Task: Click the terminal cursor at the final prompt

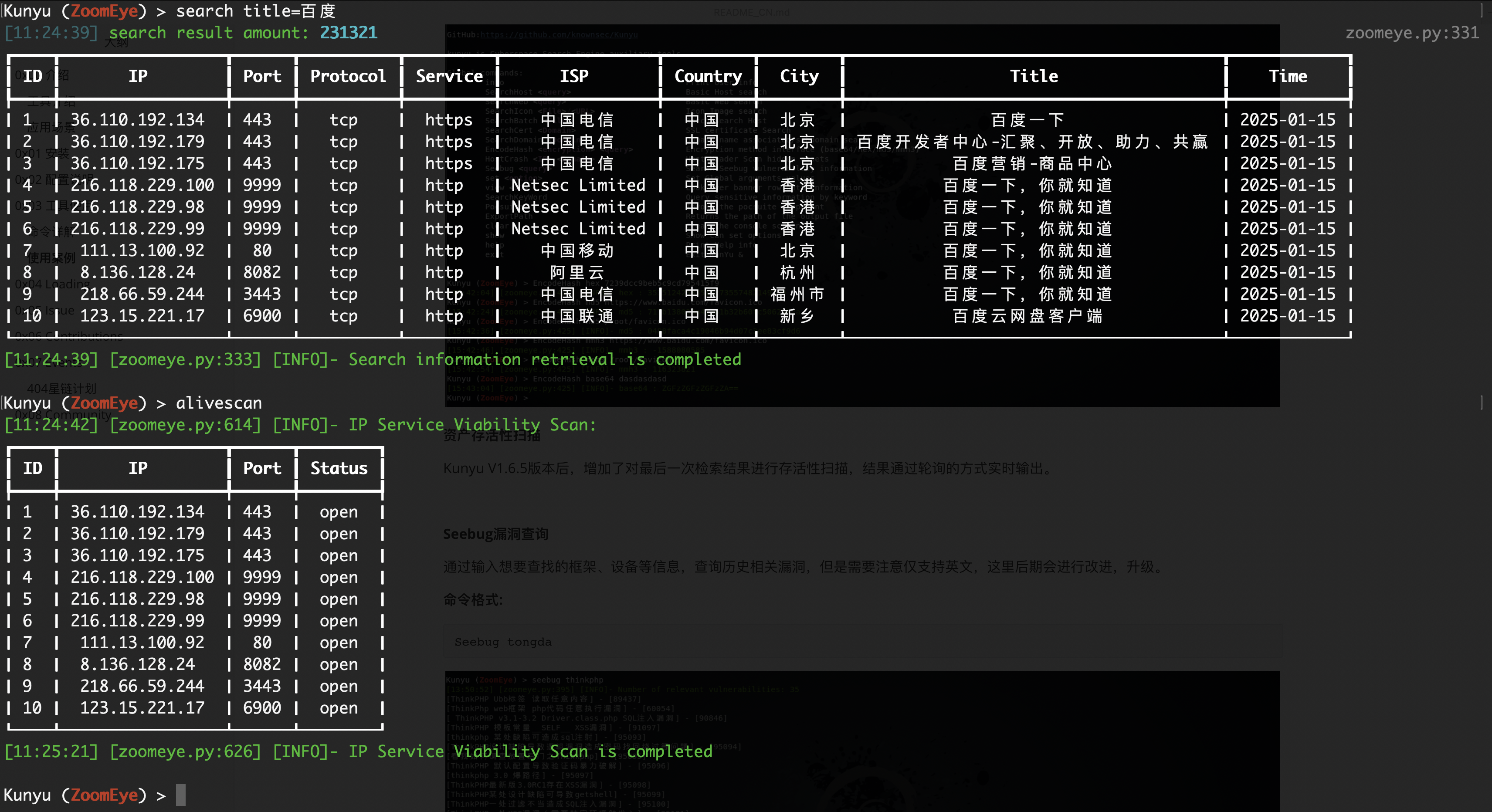Action: click(181, 795)
